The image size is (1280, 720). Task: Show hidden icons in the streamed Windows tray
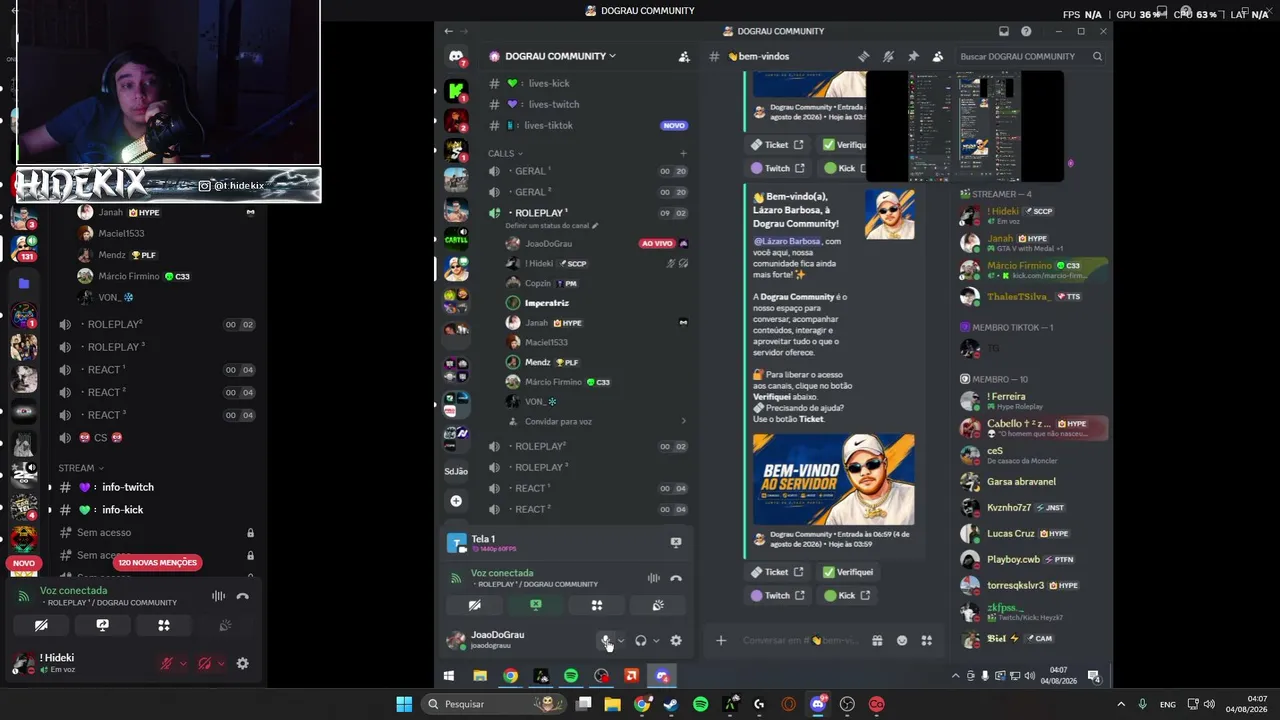957,676
